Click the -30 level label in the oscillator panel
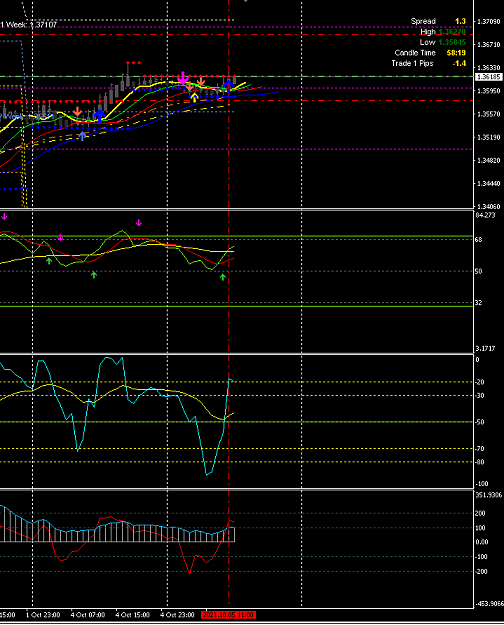 [x=480, y=395]
